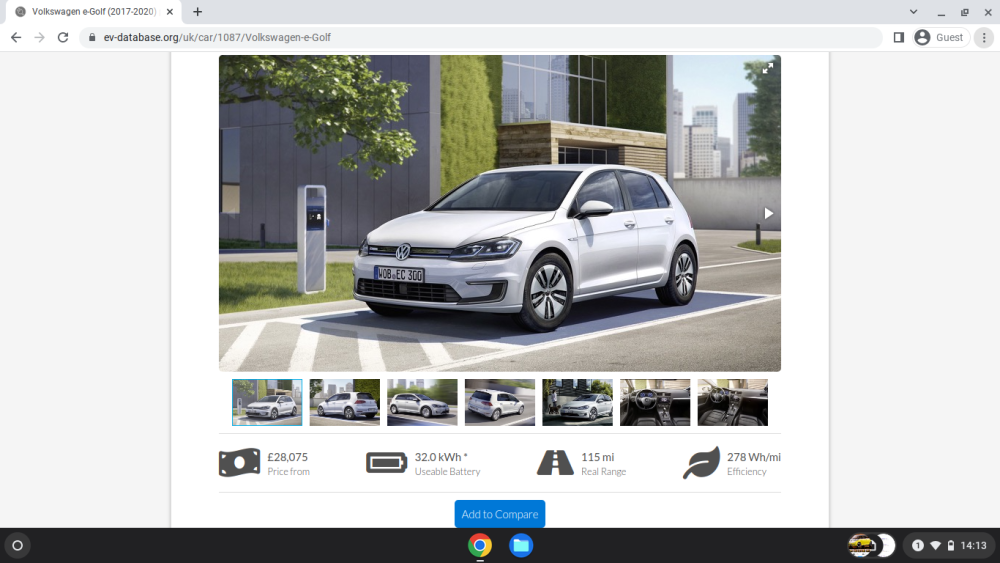Click the yellow car avatar in shelf
Viewport: 1000px width, 563px height.
[861, 546]
